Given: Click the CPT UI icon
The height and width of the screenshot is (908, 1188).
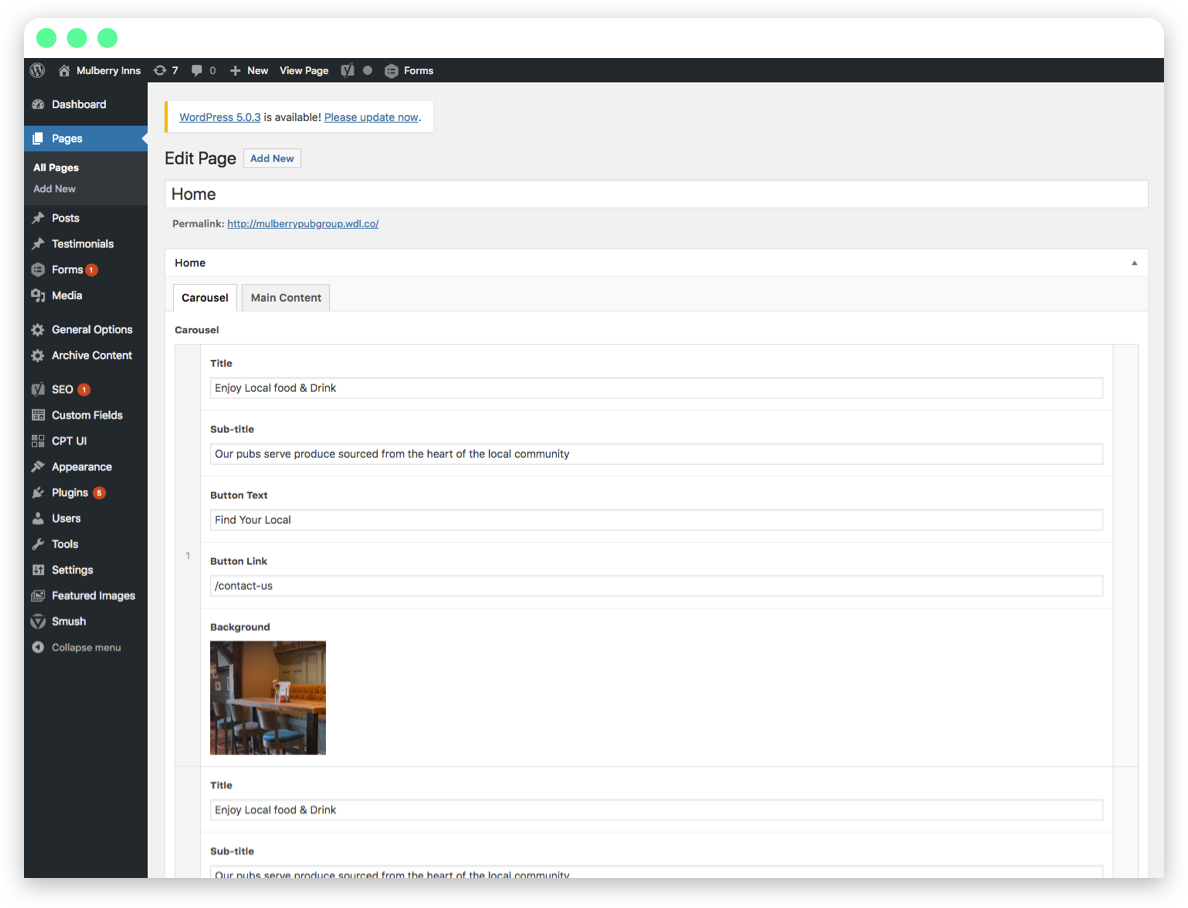Looking at the screenshot, I should [x=38, y=441].
